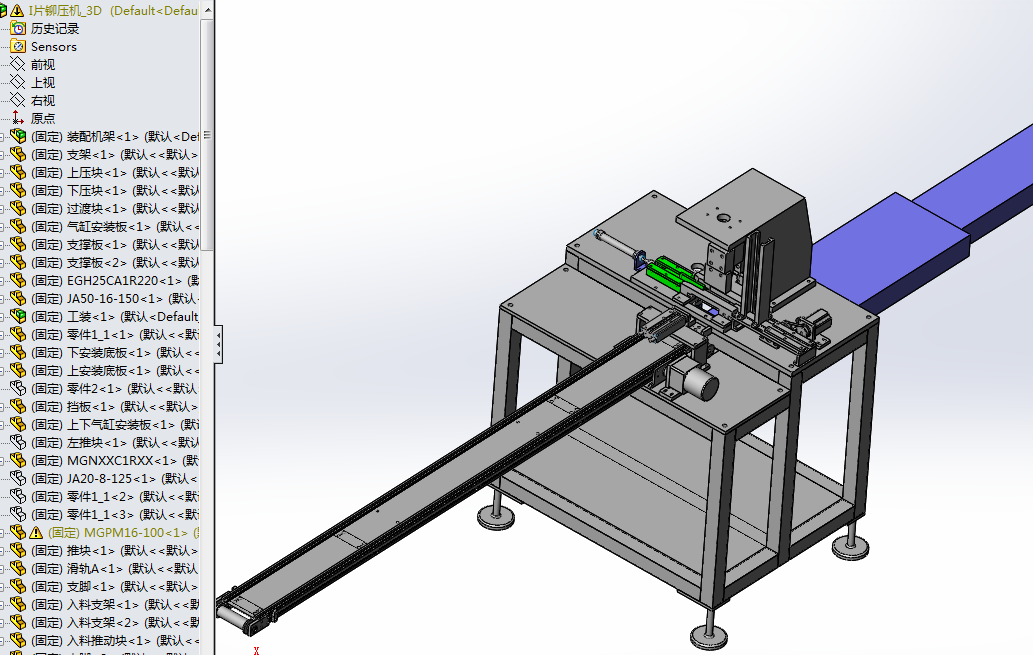Screen dimensions: 1033x655
Task: Select the tree row '推块<1>'
Action: (x=100, y=550)
